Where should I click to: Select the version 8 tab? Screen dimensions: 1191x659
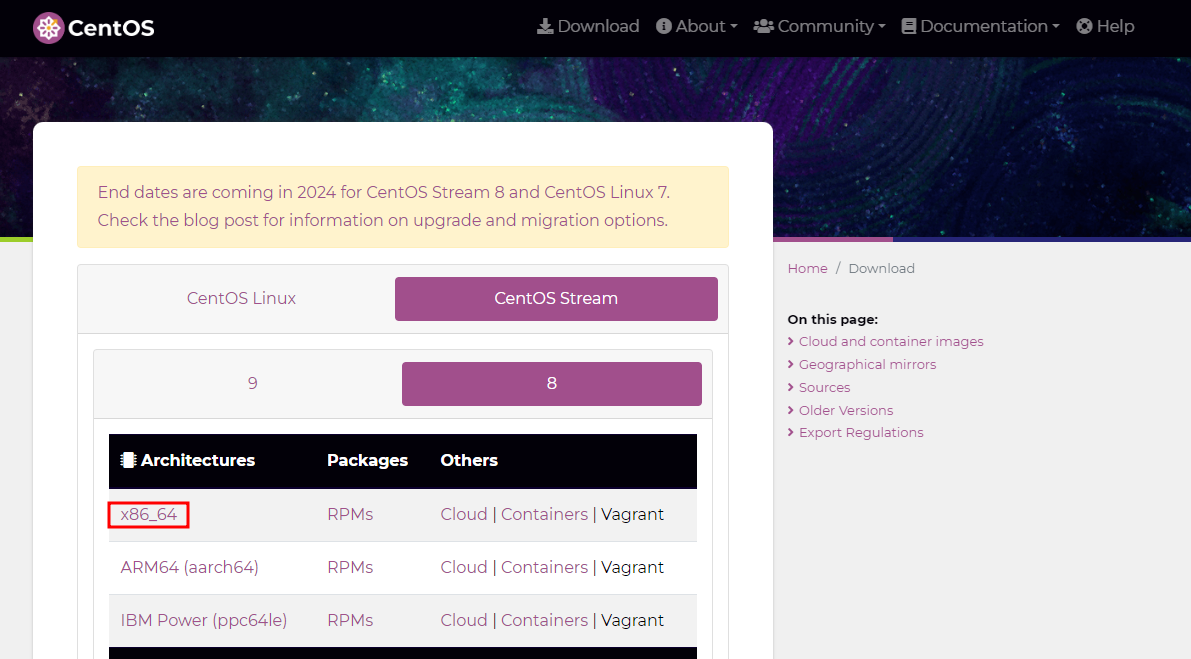[x=551, y=383]
